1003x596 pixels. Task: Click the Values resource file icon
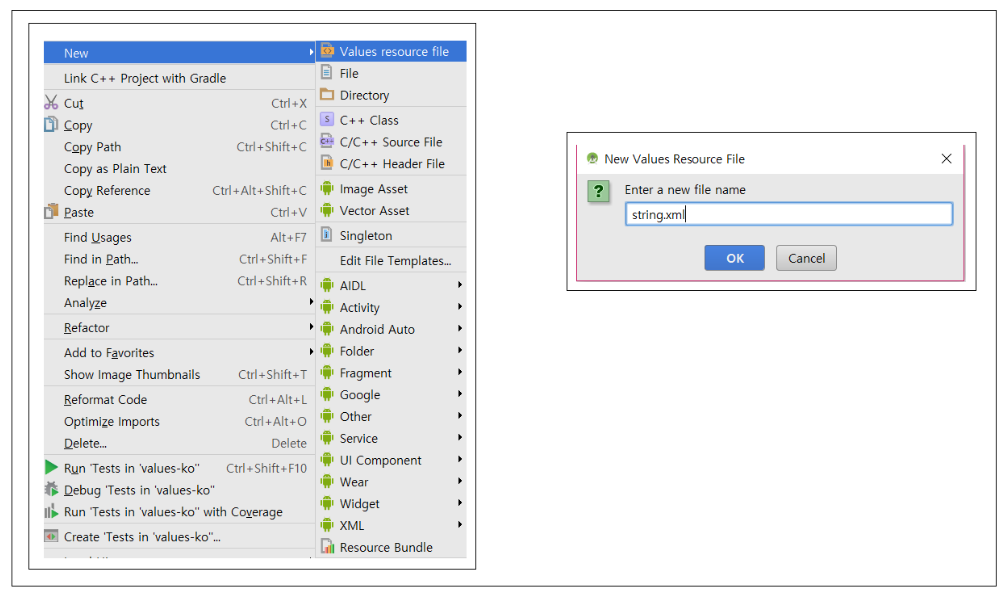click(327, 50)
